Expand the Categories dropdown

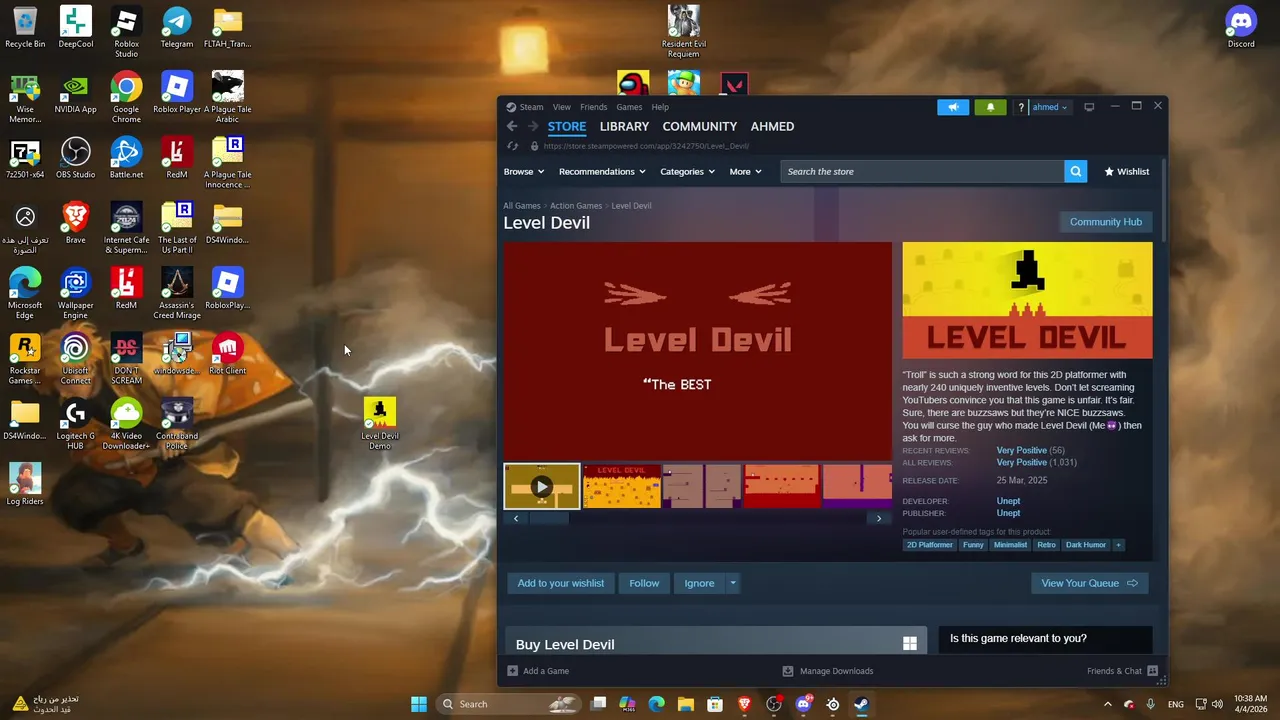point(687,172)
